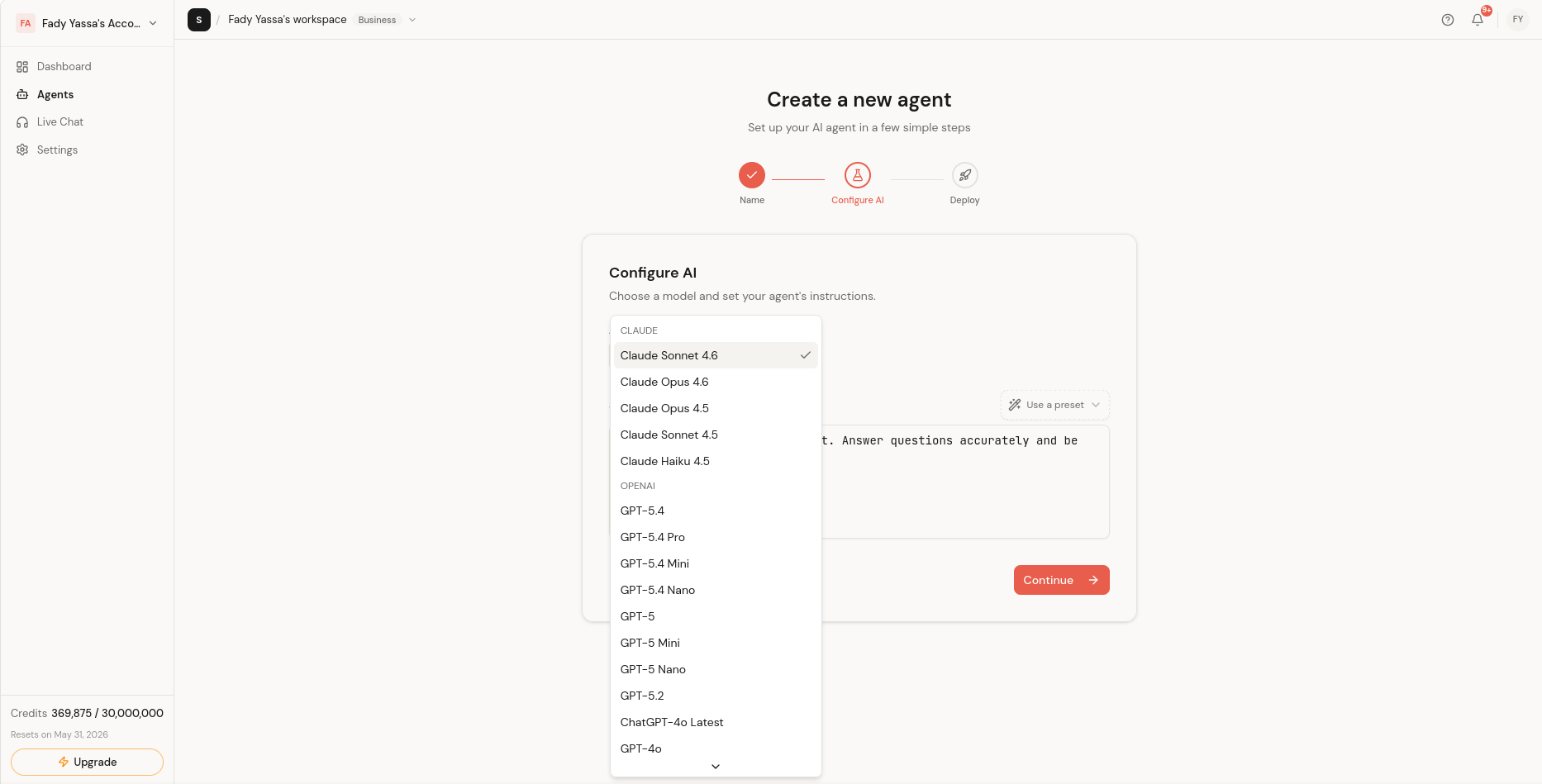Open the notifications bell
This screenshot has width=1542, height=784.
click(x=1478, y=20)
